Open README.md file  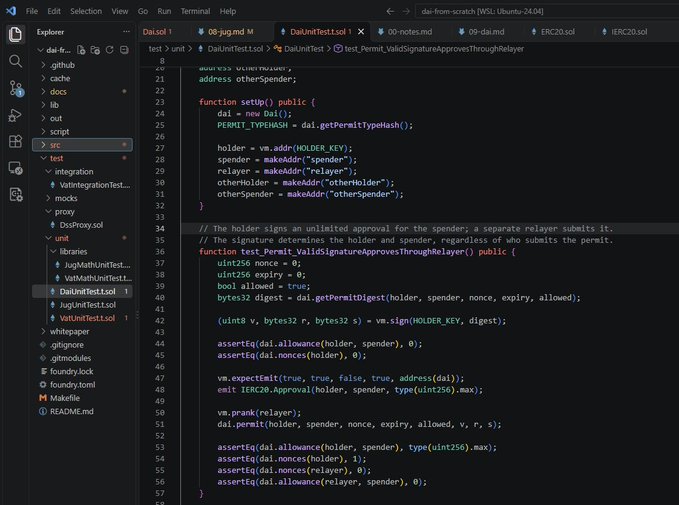[x=82, y=411]
